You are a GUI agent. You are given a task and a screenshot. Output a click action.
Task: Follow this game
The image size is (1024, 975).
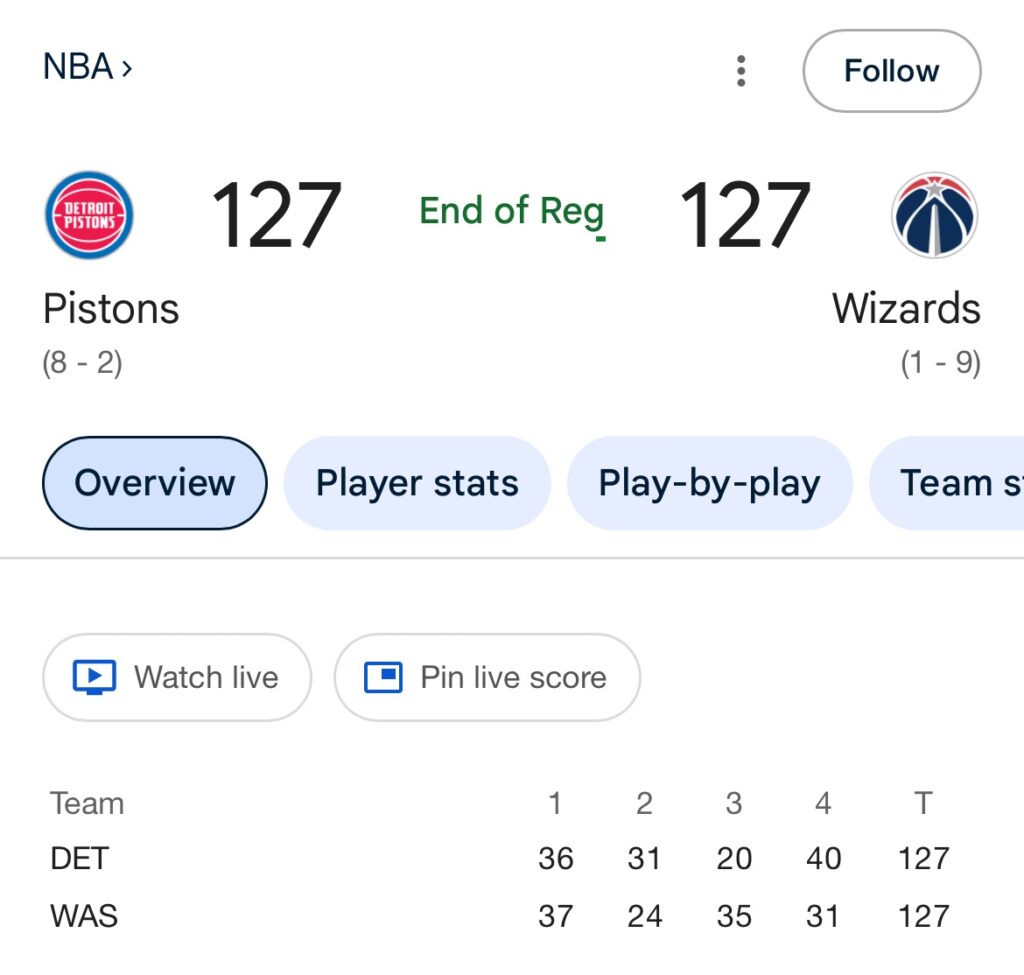pos(891,71)
